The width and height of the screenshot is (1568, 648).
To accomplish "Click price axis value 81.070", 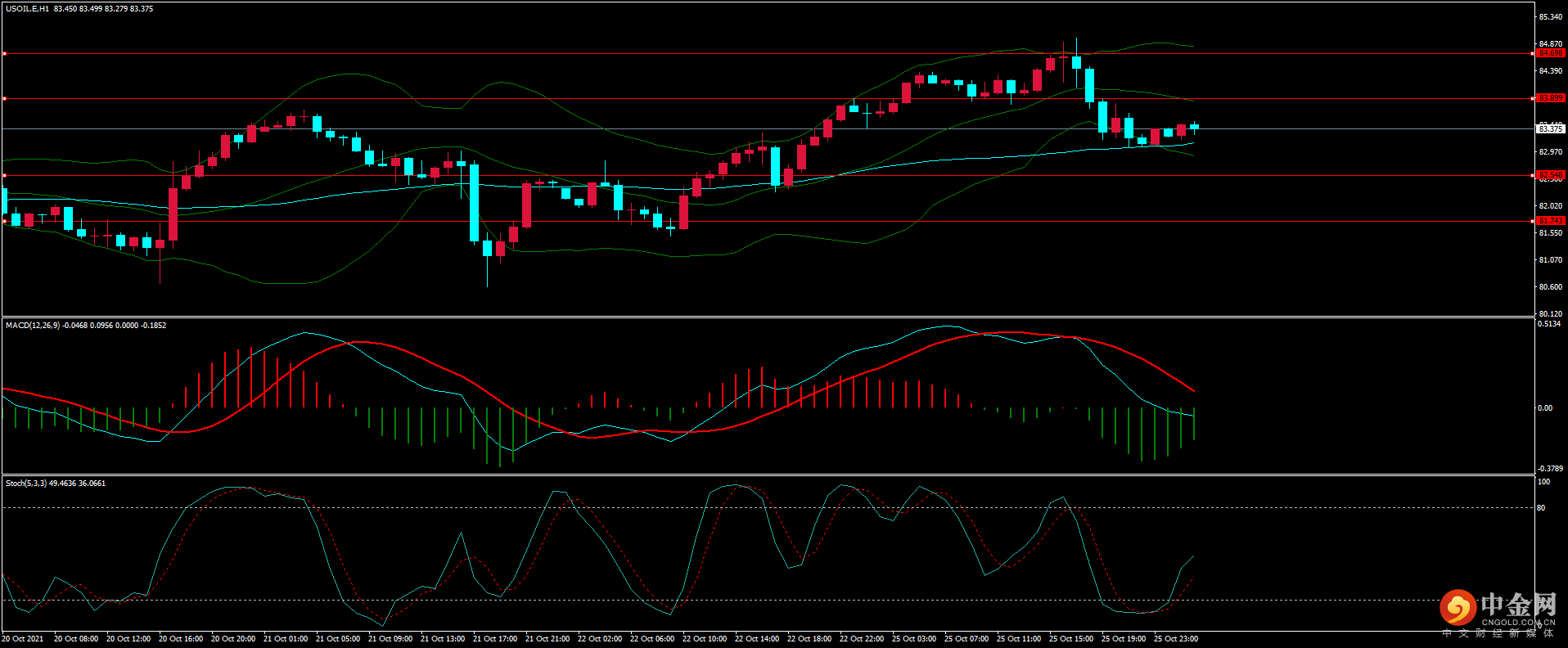I will (1551, 260).
